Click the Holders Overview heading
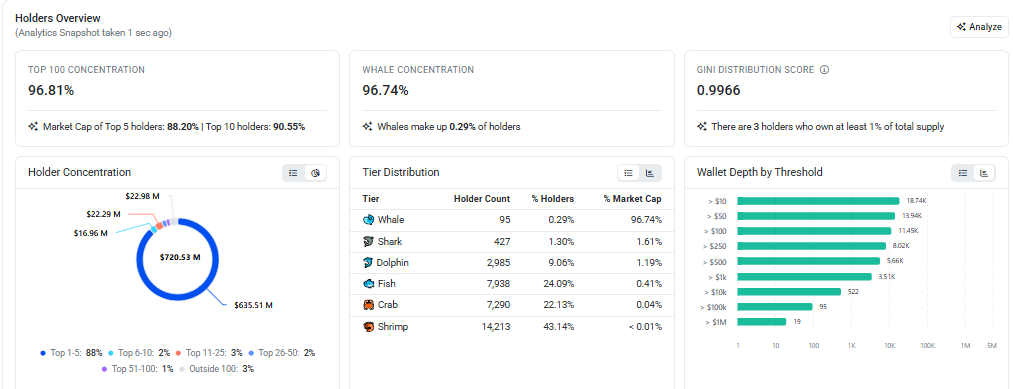The width and height of the screenshot is (1013, 389). point(58,18)
